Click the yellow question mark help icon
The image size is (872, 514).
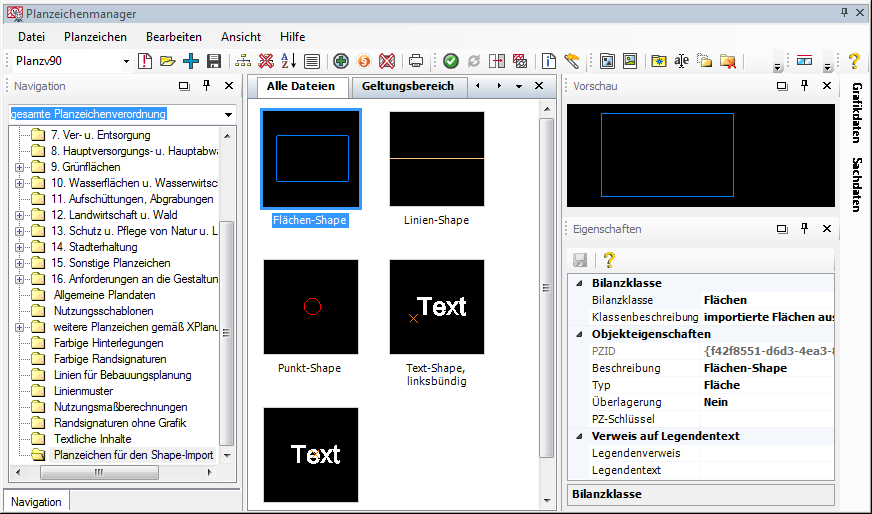[853, 61]
